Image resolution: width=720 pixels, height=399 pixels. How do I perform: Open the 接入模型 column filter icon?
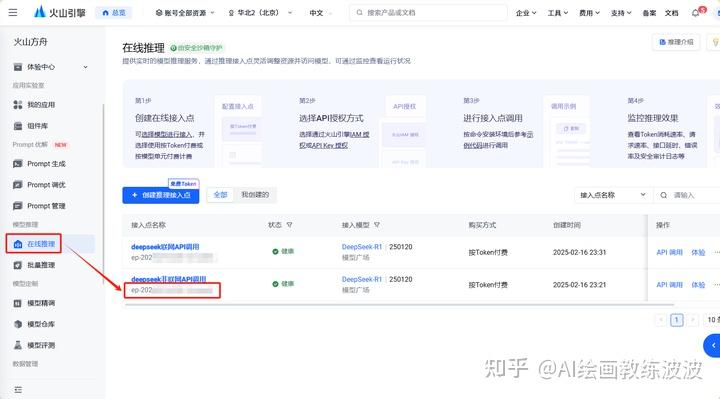tap(377, 225)
